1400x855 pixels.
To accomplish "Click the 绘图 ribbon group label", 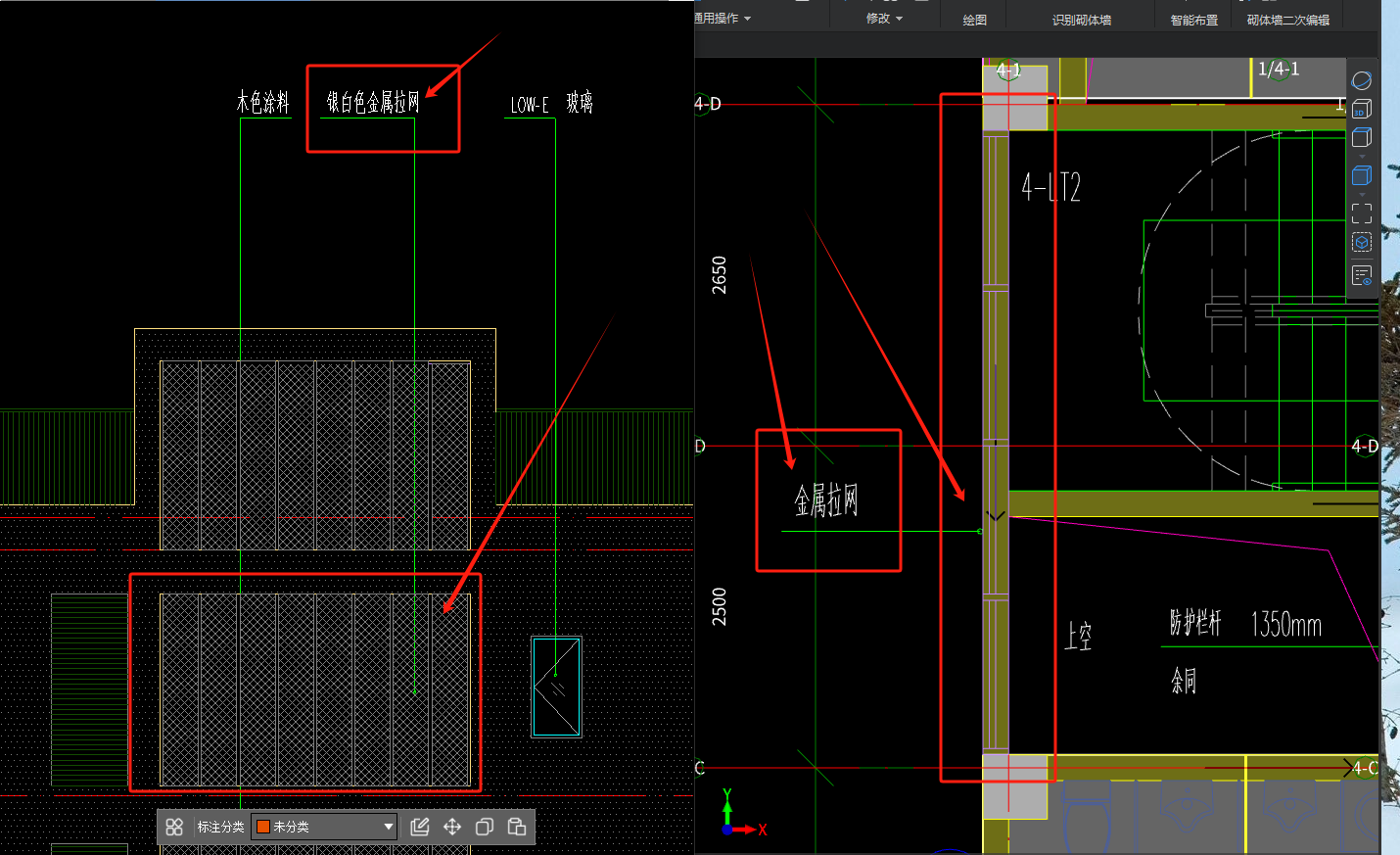I will (x=974, y=20).
